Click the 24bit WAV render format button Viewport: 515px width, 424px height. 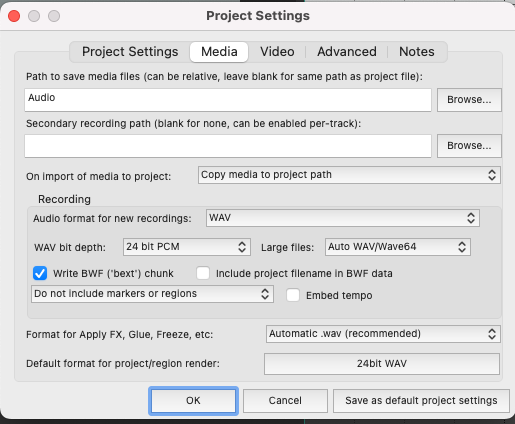click(382, 364)
